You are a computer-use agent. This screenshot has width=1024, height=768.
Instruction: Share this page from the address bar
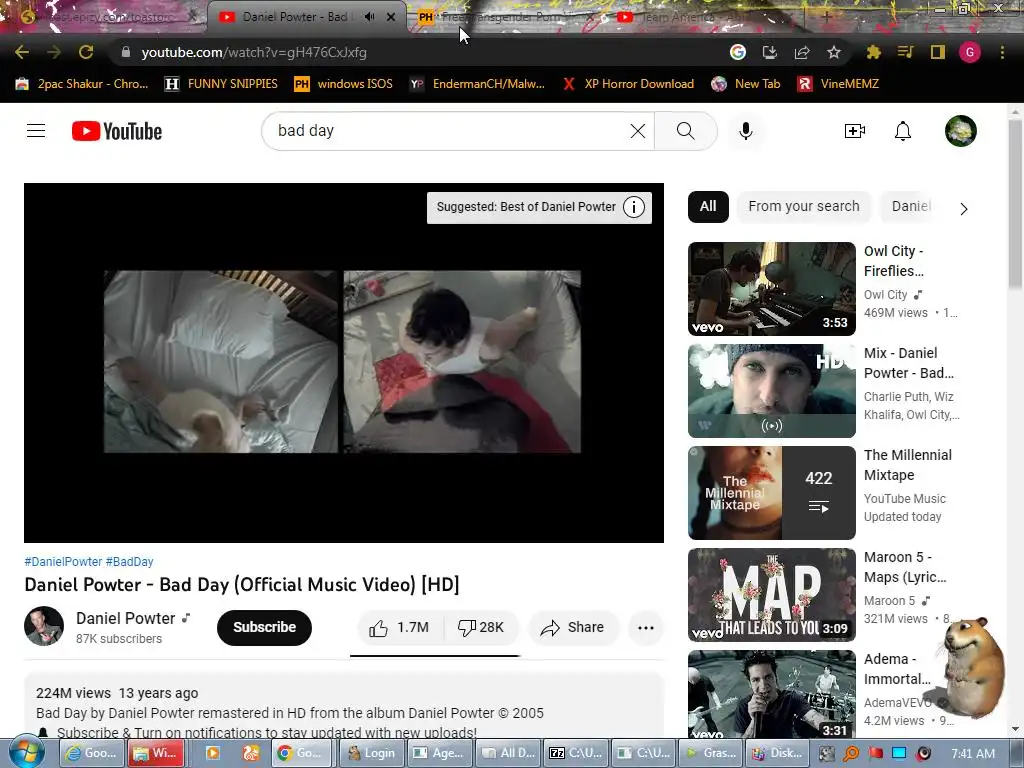click(x=802, y=52)
